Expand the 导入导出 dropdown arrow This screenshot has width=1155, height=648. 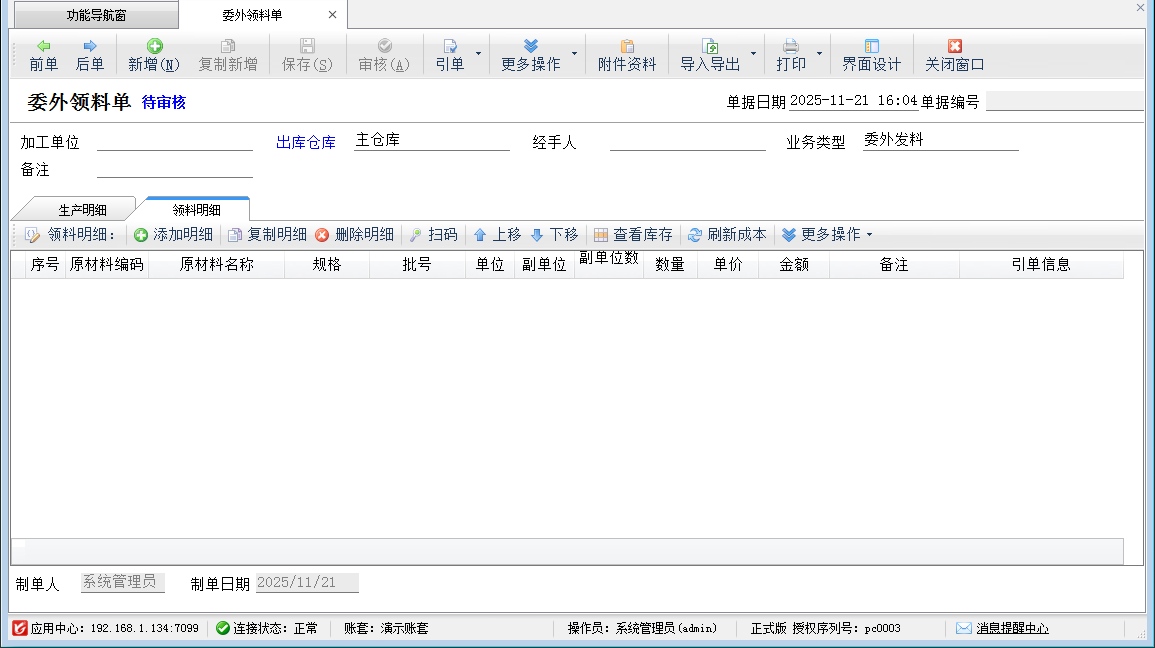(x=753, y=53)
